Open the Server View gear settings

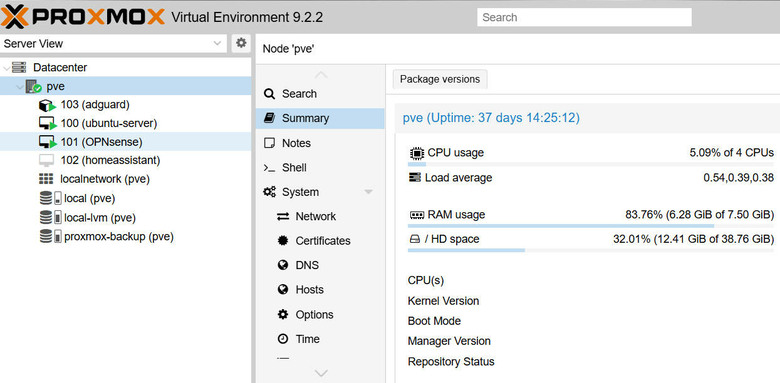(x=241, y=43)
